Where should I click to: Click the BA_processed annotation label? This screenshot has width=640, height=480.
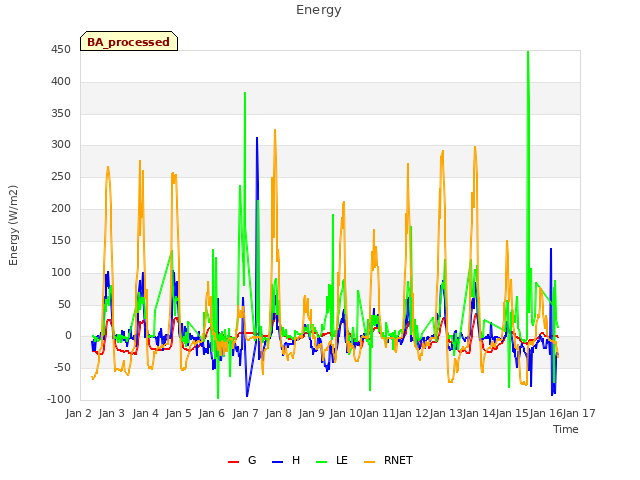click(x=129, y=42)
